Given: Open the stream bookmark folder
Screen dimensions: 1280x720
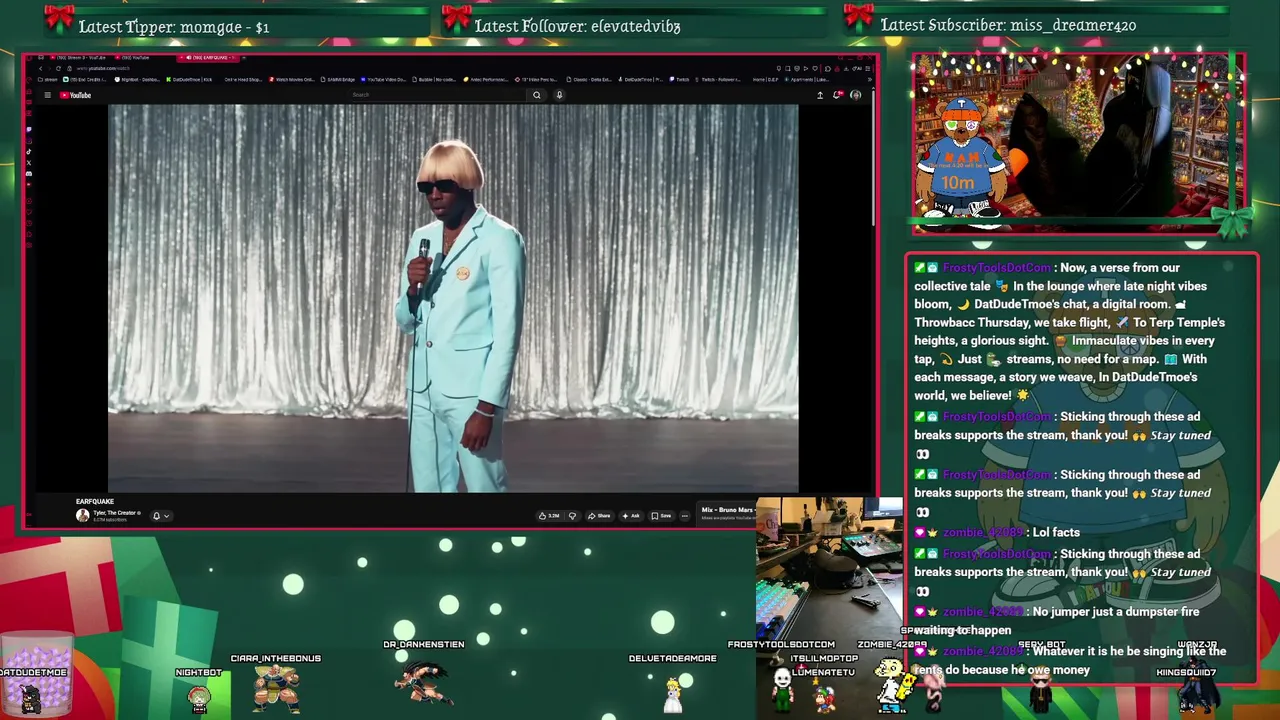Looking at the screenshot, I should [x=48, y=80].
